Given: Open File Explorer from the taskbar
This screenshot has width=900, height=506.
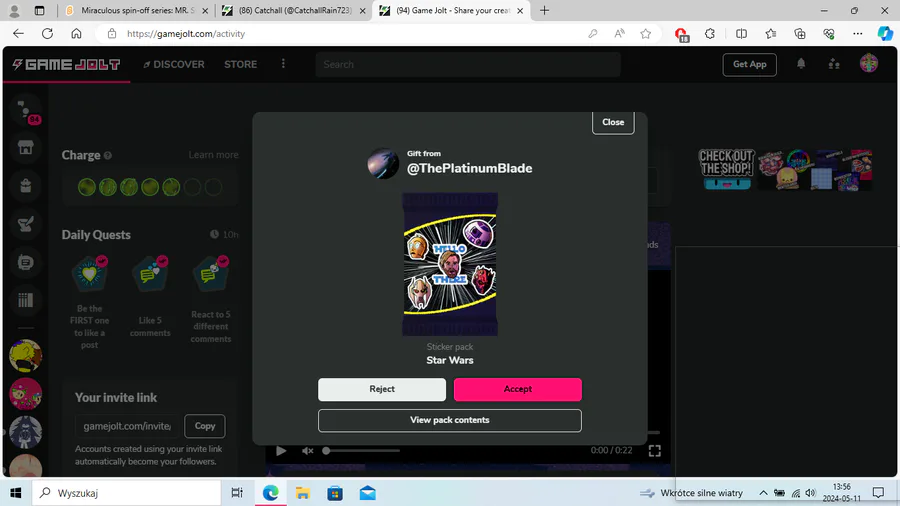Looking at the screenshot, I should [x=302, y=493].
